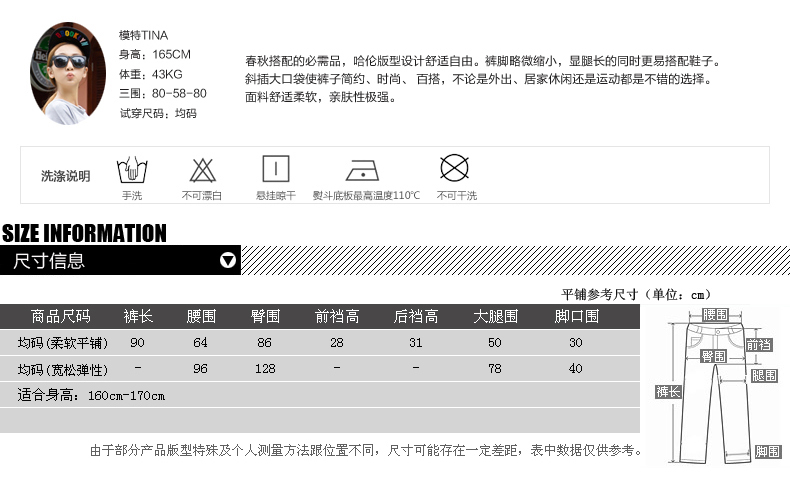This screenshot has height=479, width=790.
Task: Click the 均码(柔软平铺) row label
Action: click(62, 343)
